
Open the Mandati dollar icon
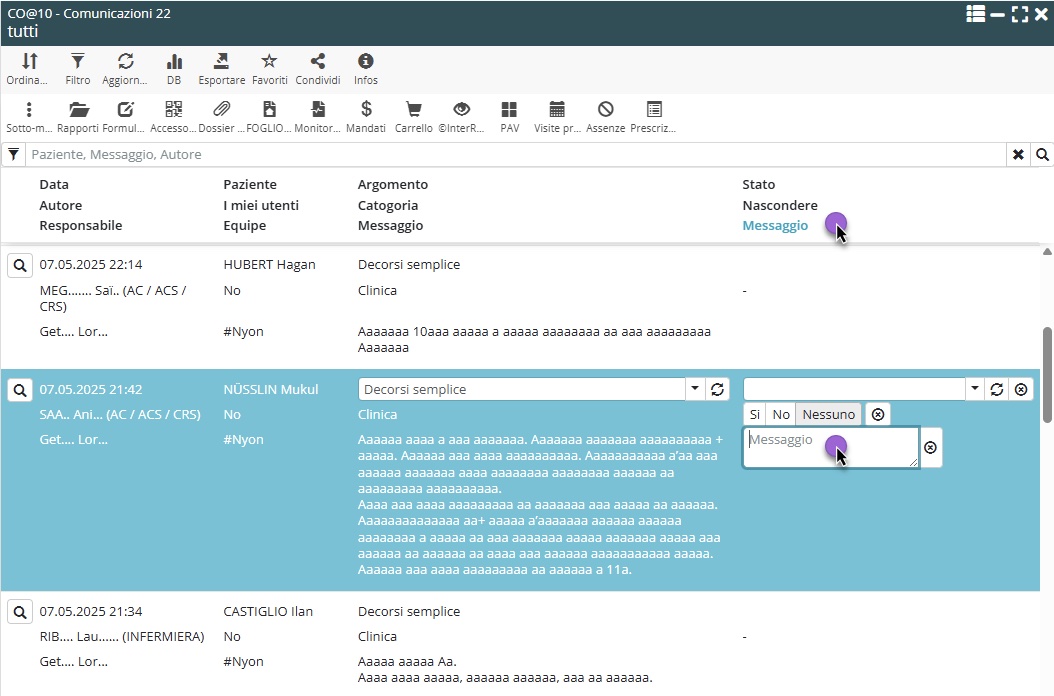[366, 110]
